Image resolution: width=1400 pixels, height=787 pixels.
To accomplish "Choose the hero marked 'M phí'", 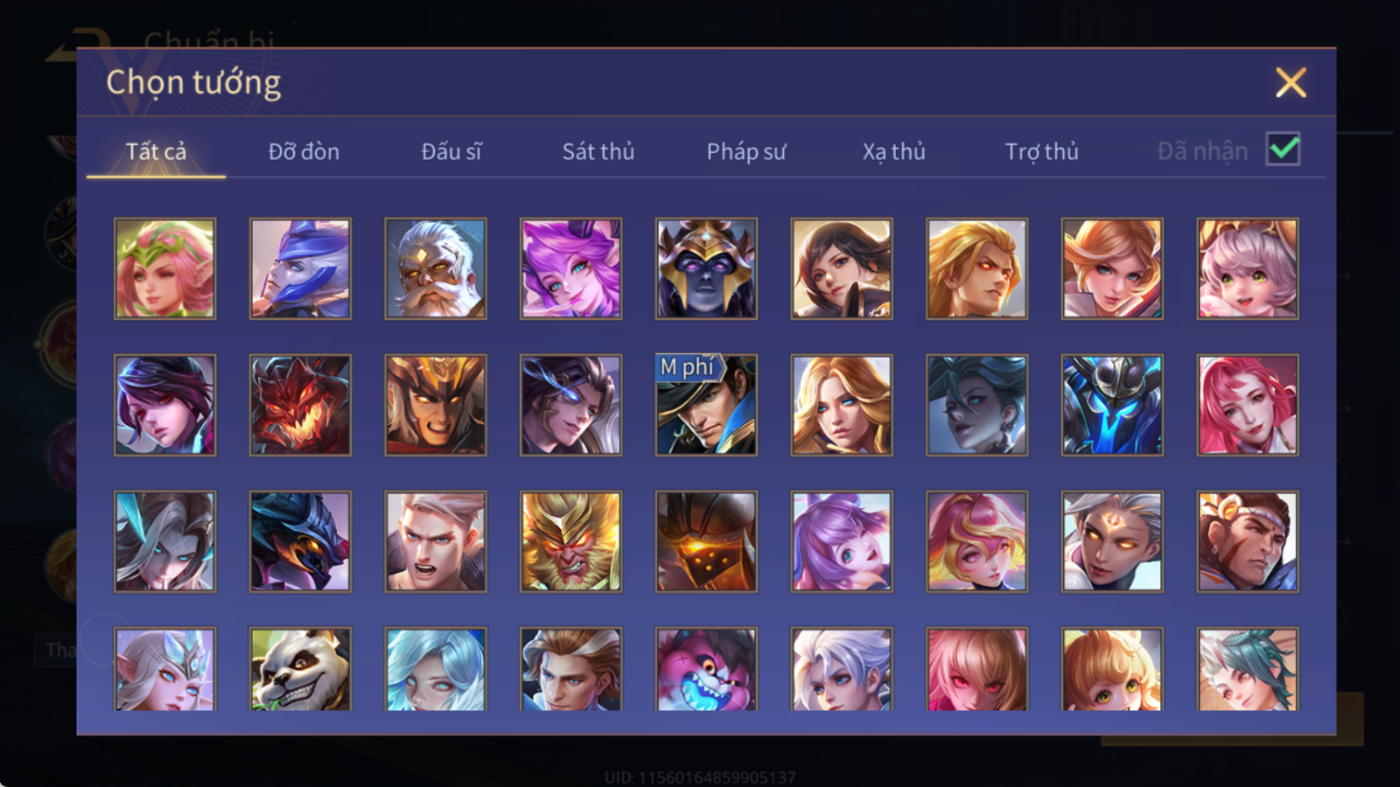I will 706,405.
